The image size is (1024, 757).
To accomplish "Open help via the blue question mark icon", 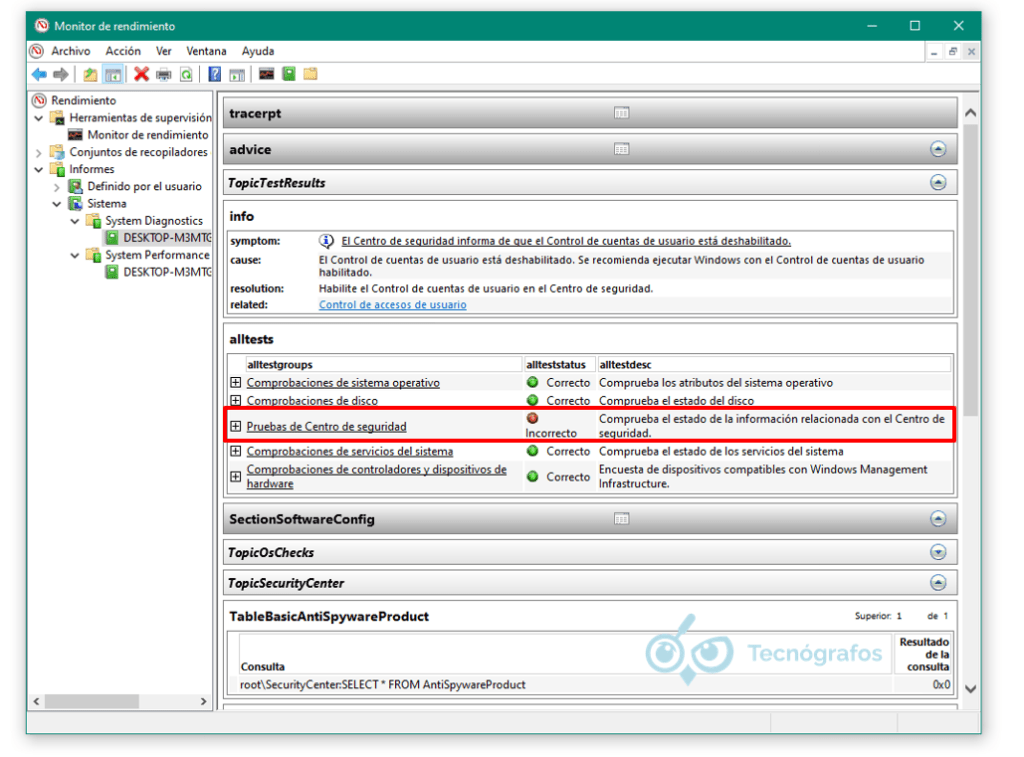I will click(213, 73).
